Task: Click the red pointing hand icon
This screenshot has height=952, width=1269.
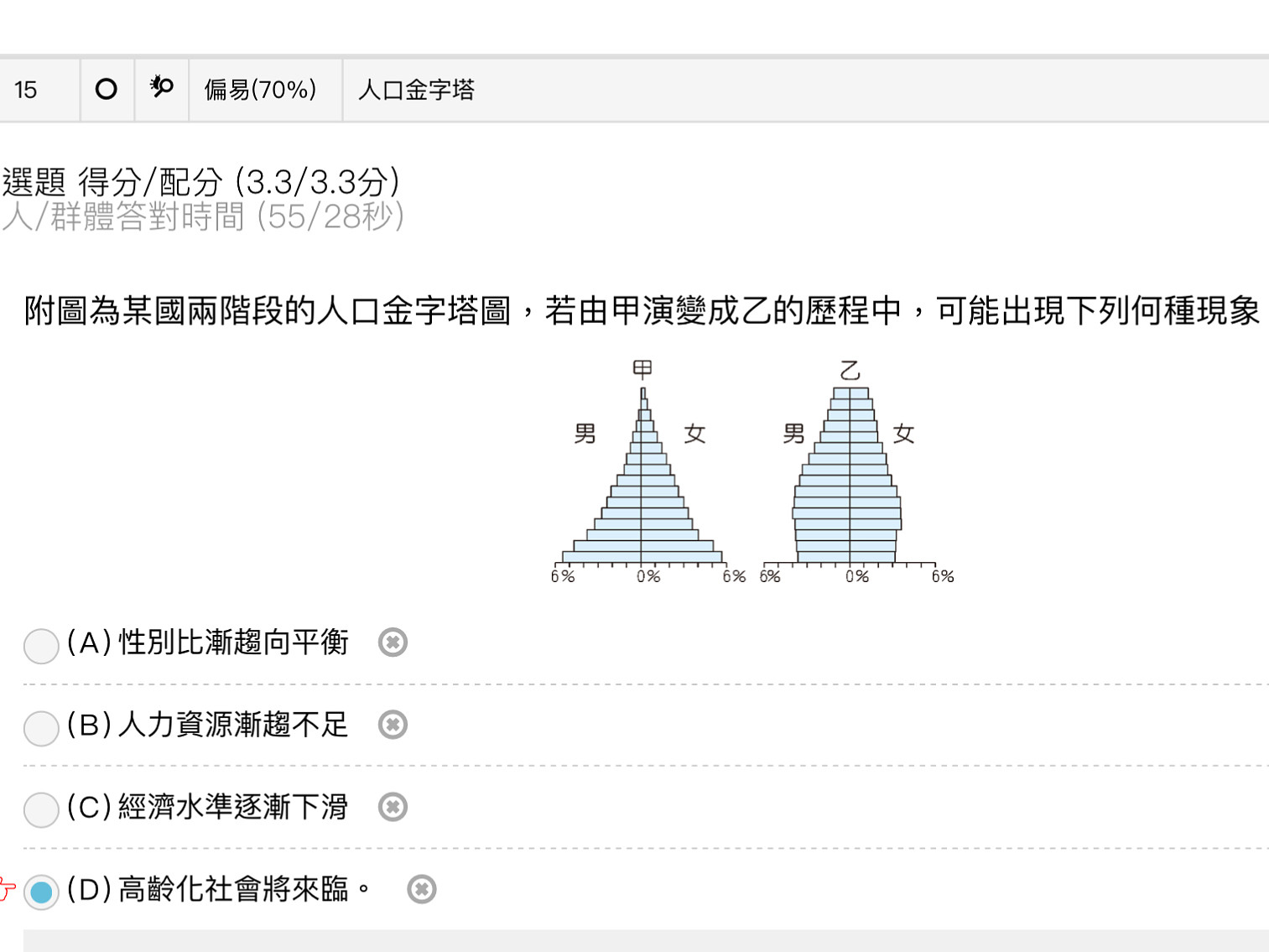Action: [x=7, y=889]
